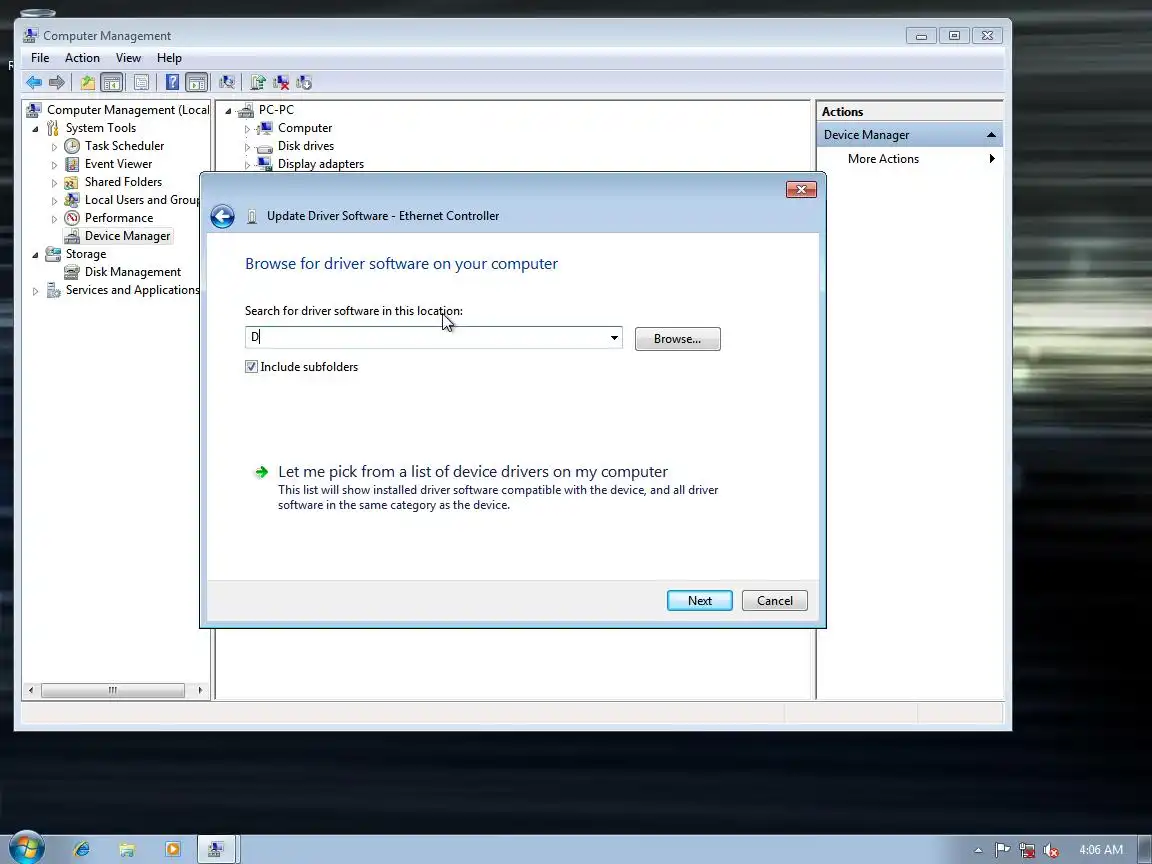Toggle Include subfolders checkbox
This screenshot has width=1152, height=864.
251,367
